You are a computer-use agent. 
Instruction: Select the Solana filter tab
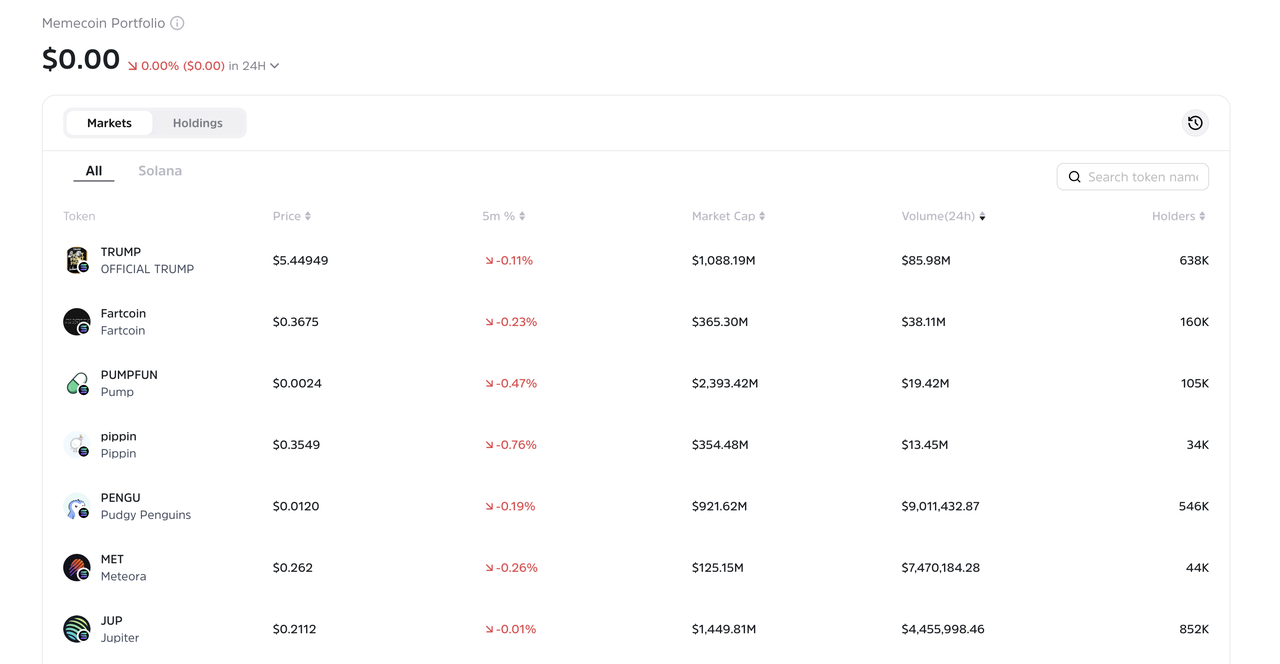(x=160, y=171)
